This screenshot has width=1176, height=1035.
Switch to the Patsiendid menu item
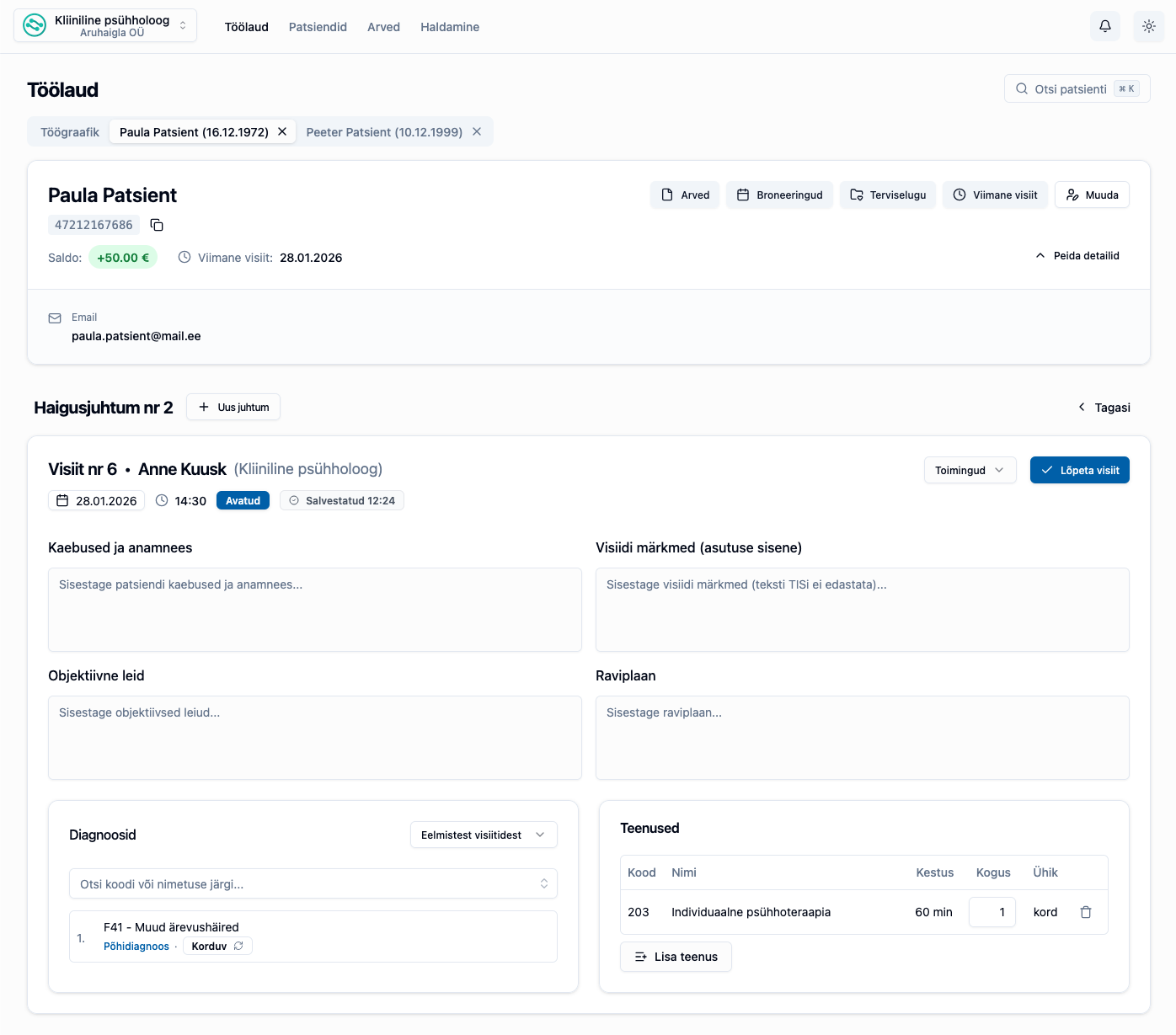click(x=318, y=26)
